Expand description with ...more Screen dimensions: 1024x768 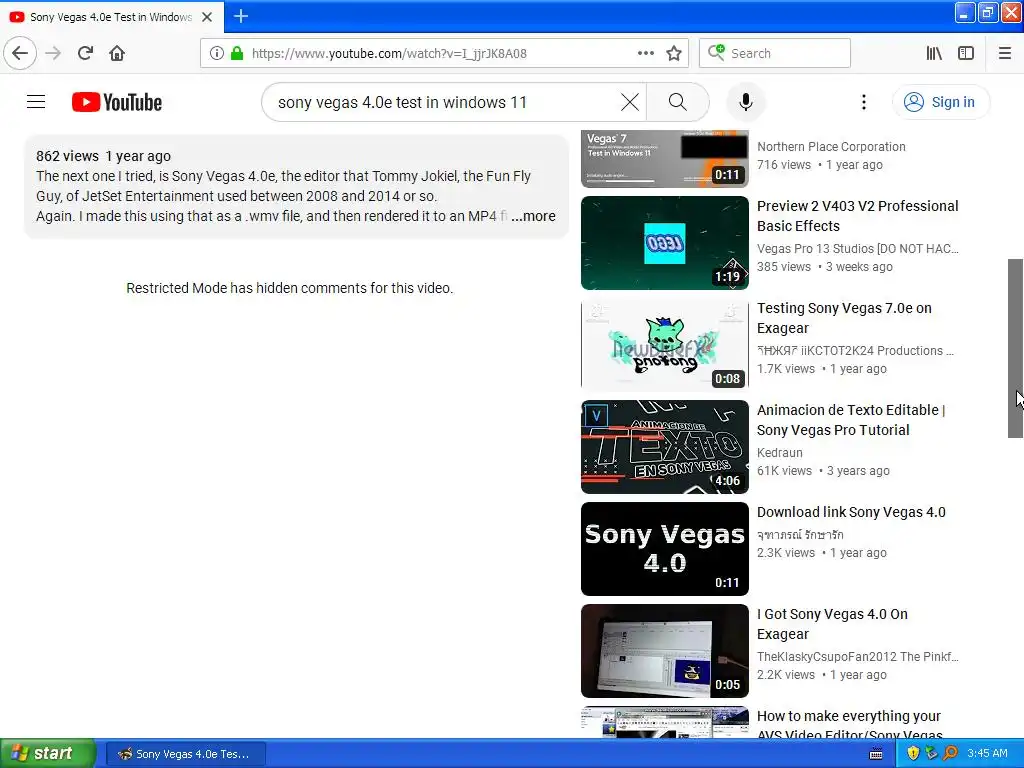point(534,216)
